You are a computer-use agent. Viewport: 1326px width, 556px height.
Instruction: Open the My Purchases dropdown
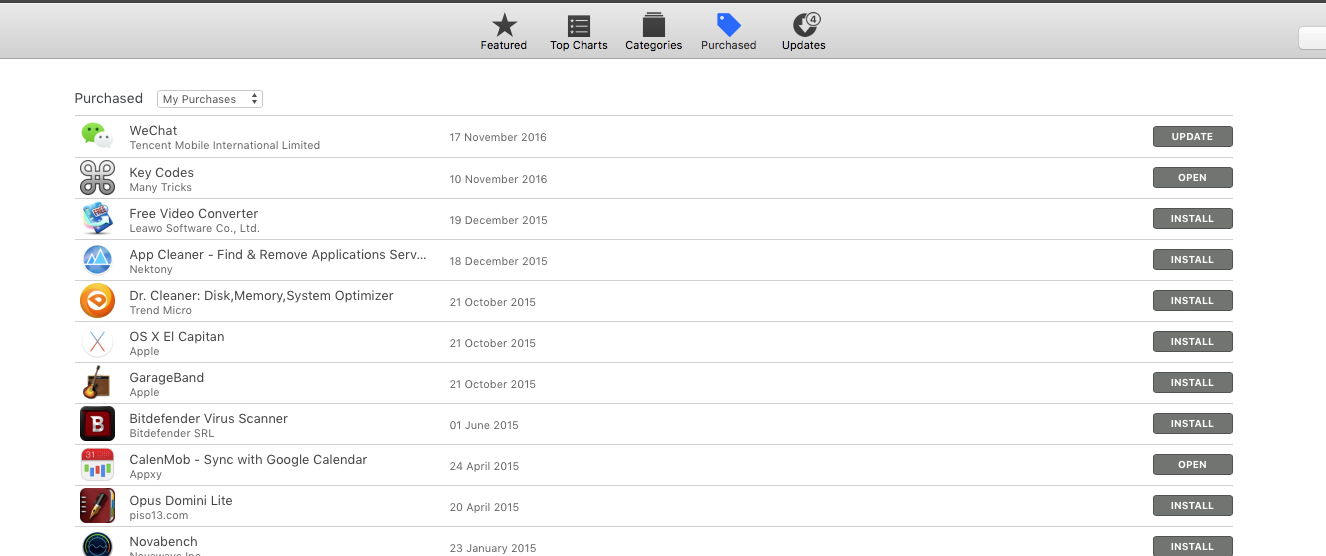tap(210, 99)
